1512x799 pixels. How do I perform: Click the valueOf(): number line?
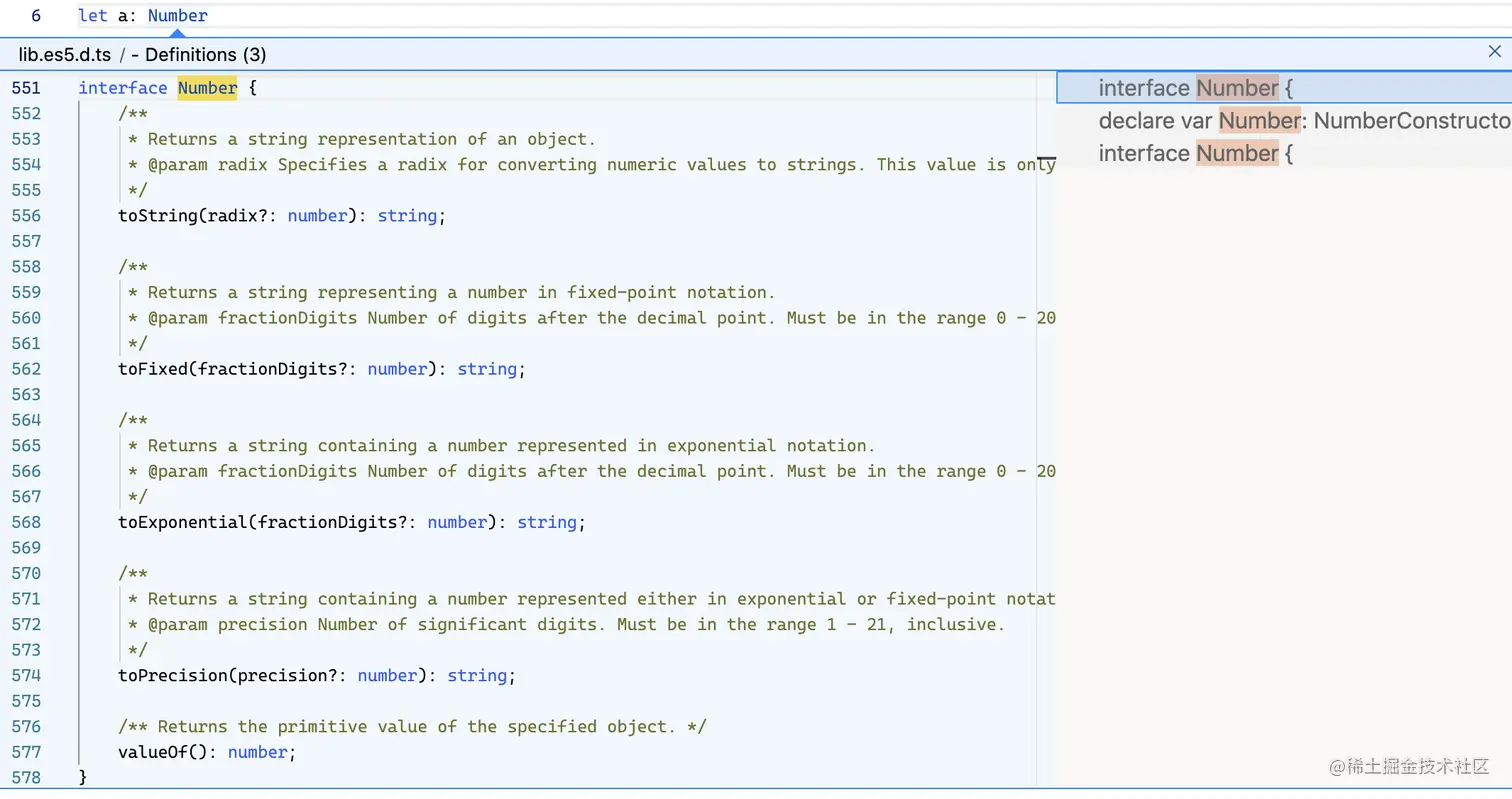(x=207, y=752)
